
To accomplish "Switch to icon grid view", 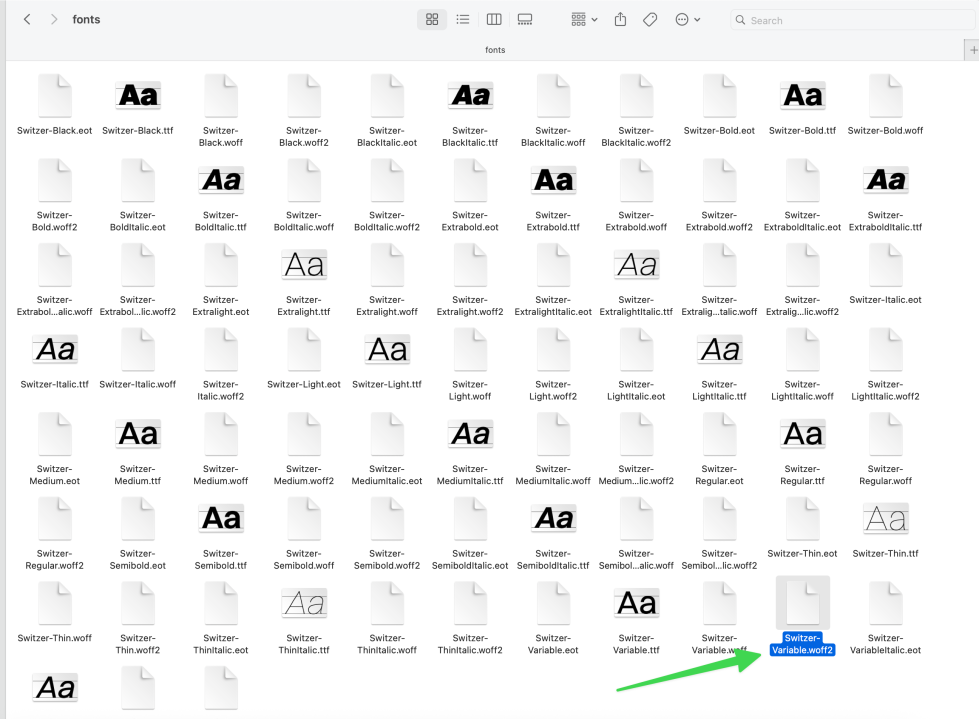I will click(432, 20).
